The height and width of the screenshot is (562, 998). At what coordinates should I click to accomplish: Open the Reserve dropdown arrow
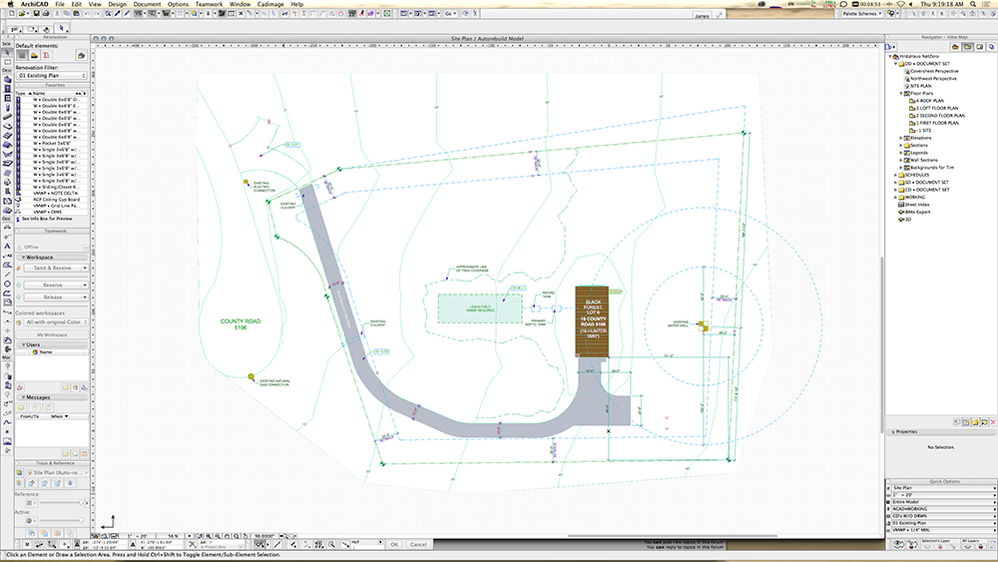point(85,285)
